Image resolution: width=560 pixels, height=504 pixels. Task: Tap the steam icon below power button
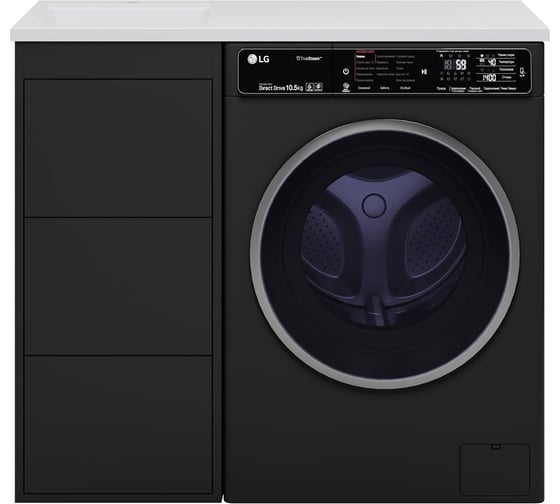[346, 87]
